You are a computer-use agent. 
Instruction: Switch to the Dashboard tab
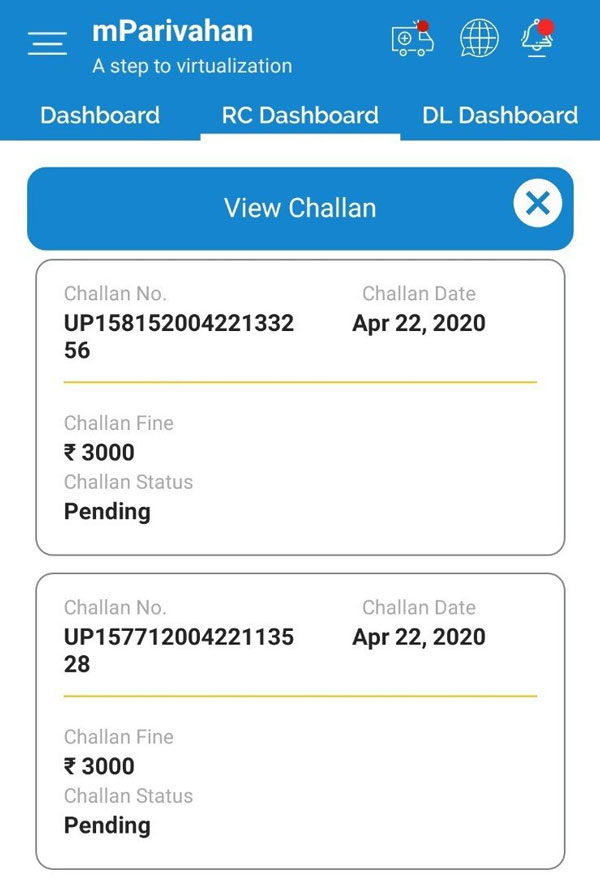tap(100, 115)
